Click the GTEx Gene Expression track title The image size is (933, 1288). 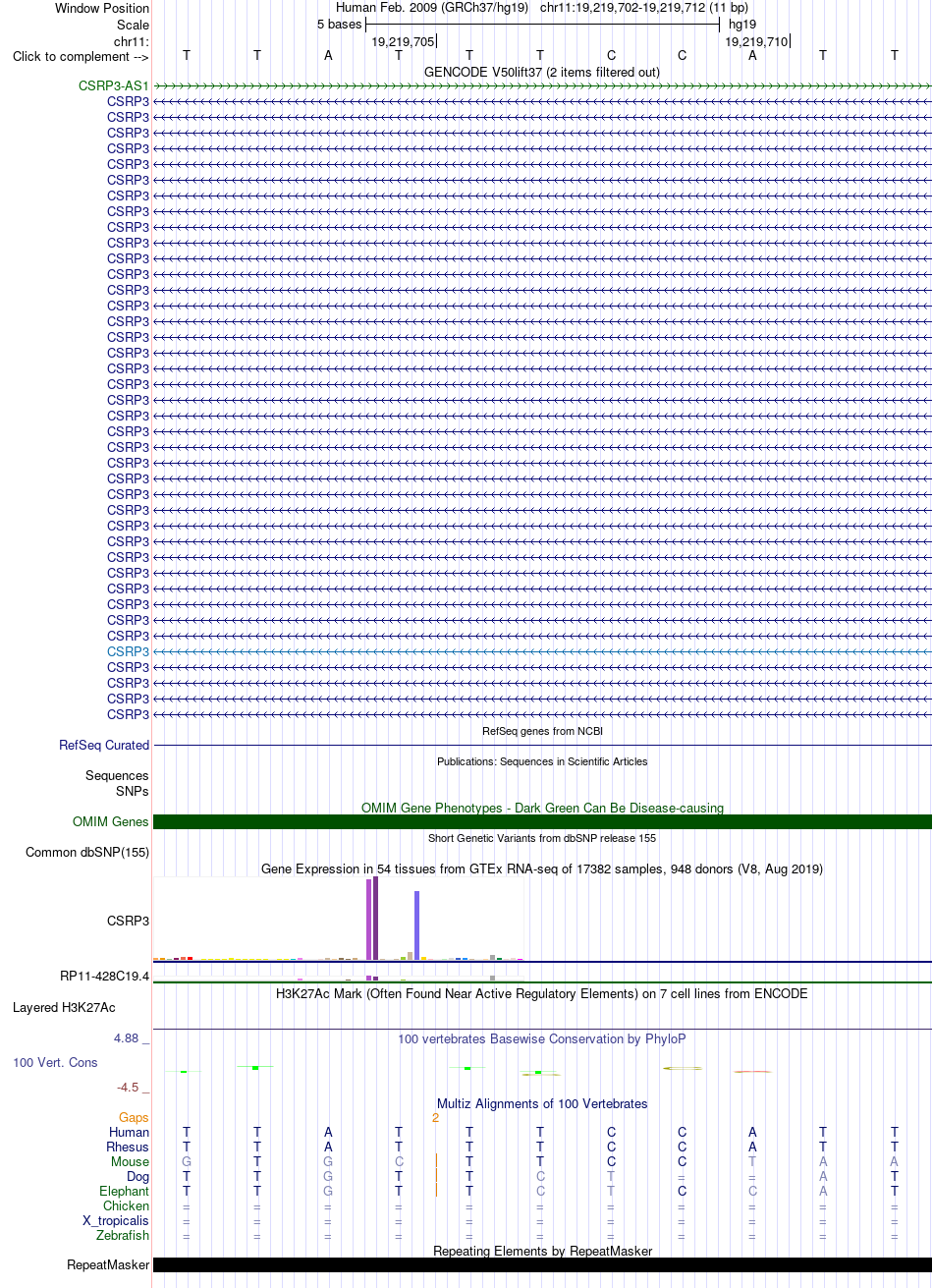click(542, 868)
